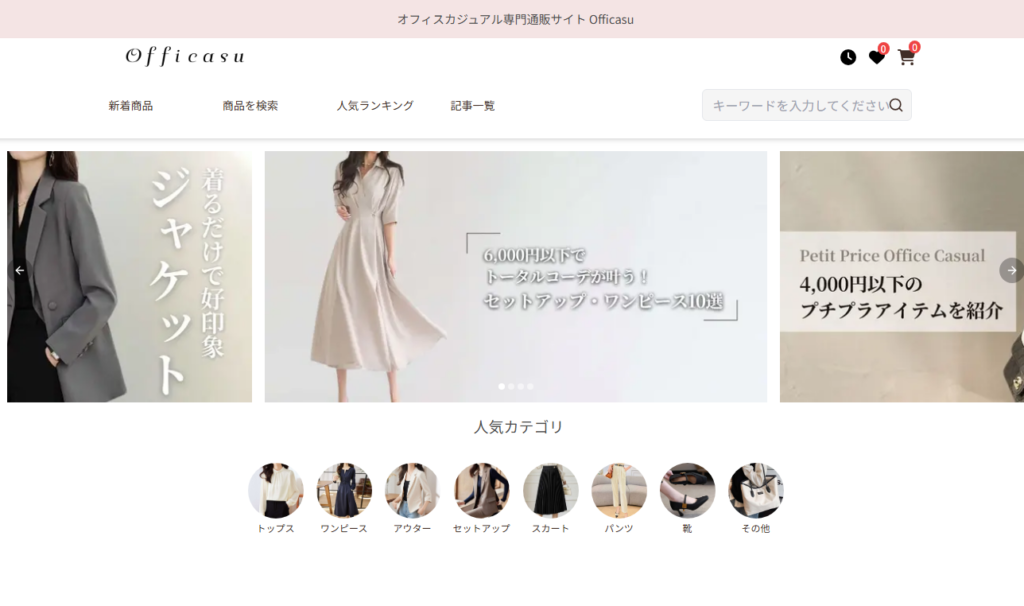Select the スカート category icon

tap(550, 490)
